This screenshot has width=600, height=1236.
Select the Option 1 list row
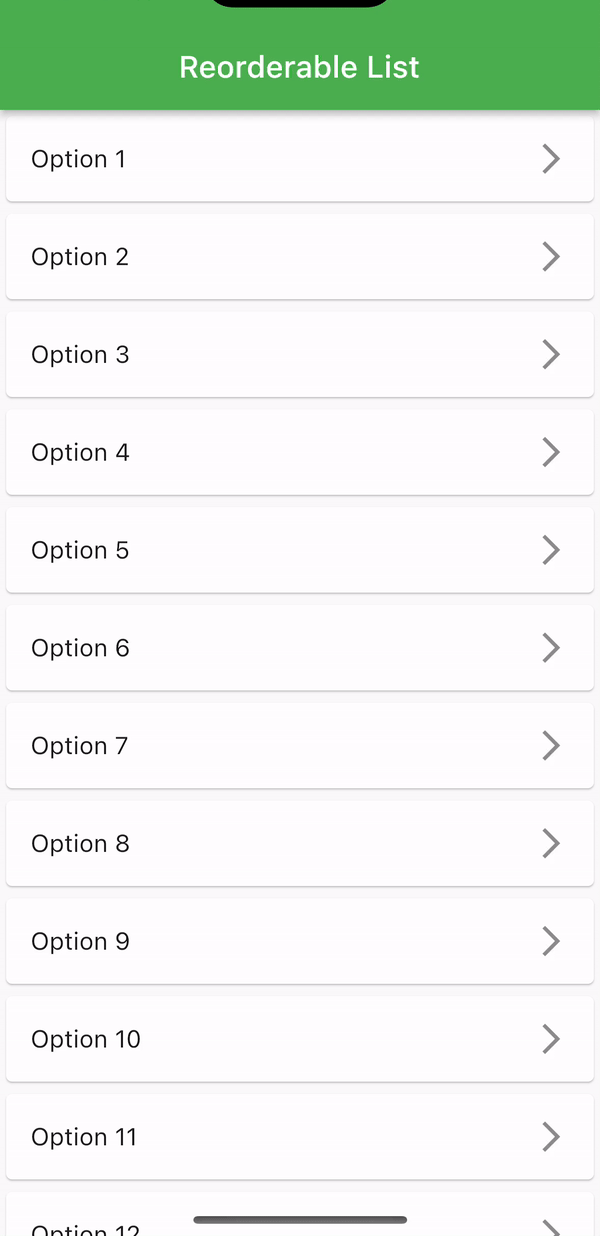pyautogui.click(x=300, y=158)
